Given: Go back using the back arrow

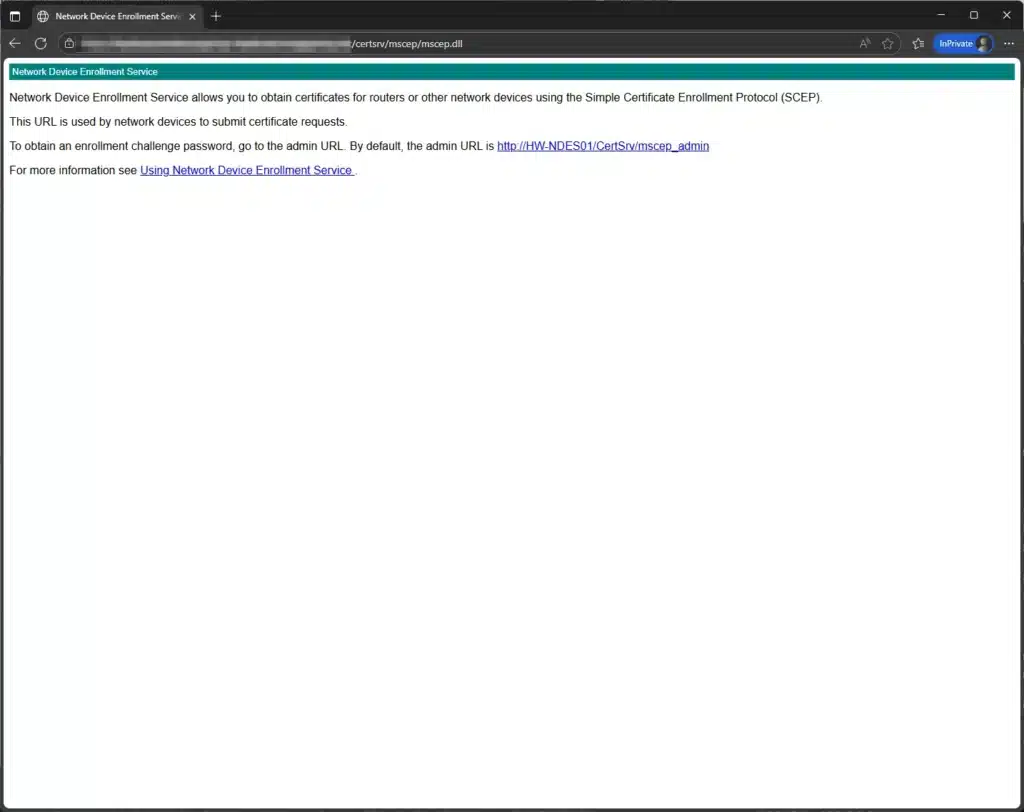Looking at the screenshot, I should 15,43.
